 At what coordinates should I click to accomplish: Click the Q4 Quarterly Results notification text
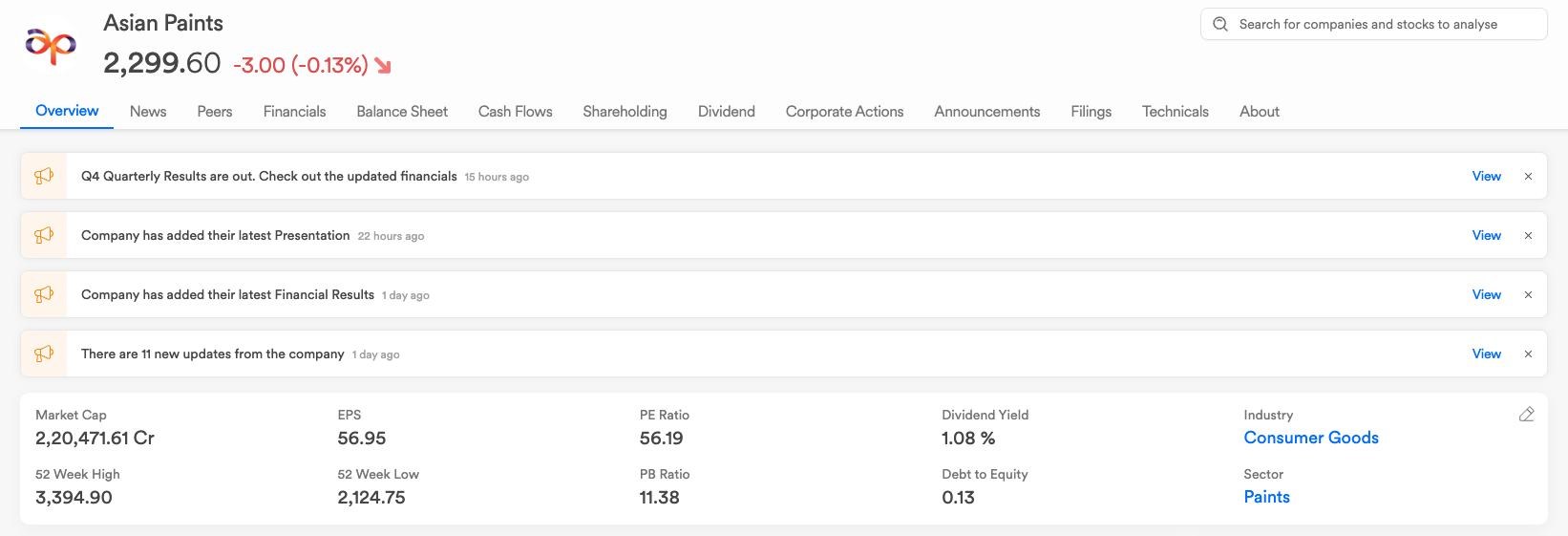[x=269, y=176]
